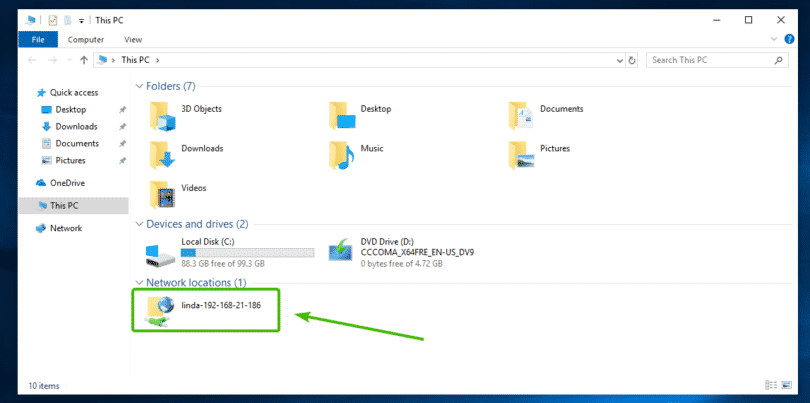810x403 pixels.
Task: Click the OneDrive cloud icon in sidebar
Action: [x=41, y=183]
